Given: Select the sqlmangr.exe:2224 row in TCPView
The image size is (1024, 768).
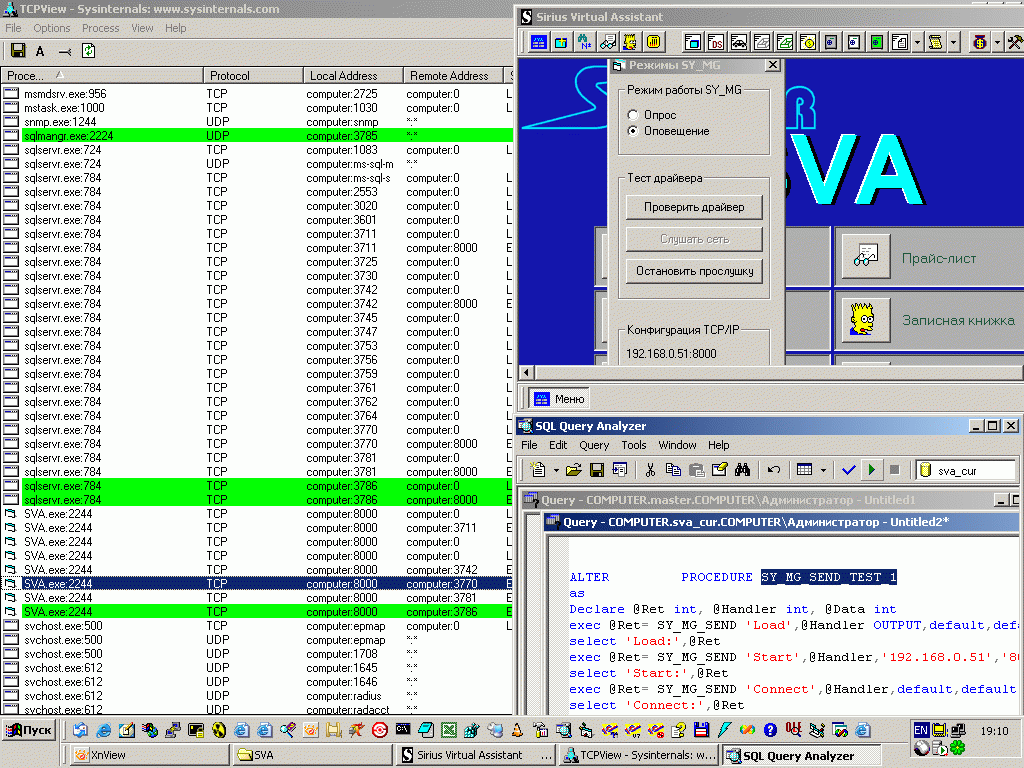Looking at the screenshot, I should 257,136.
